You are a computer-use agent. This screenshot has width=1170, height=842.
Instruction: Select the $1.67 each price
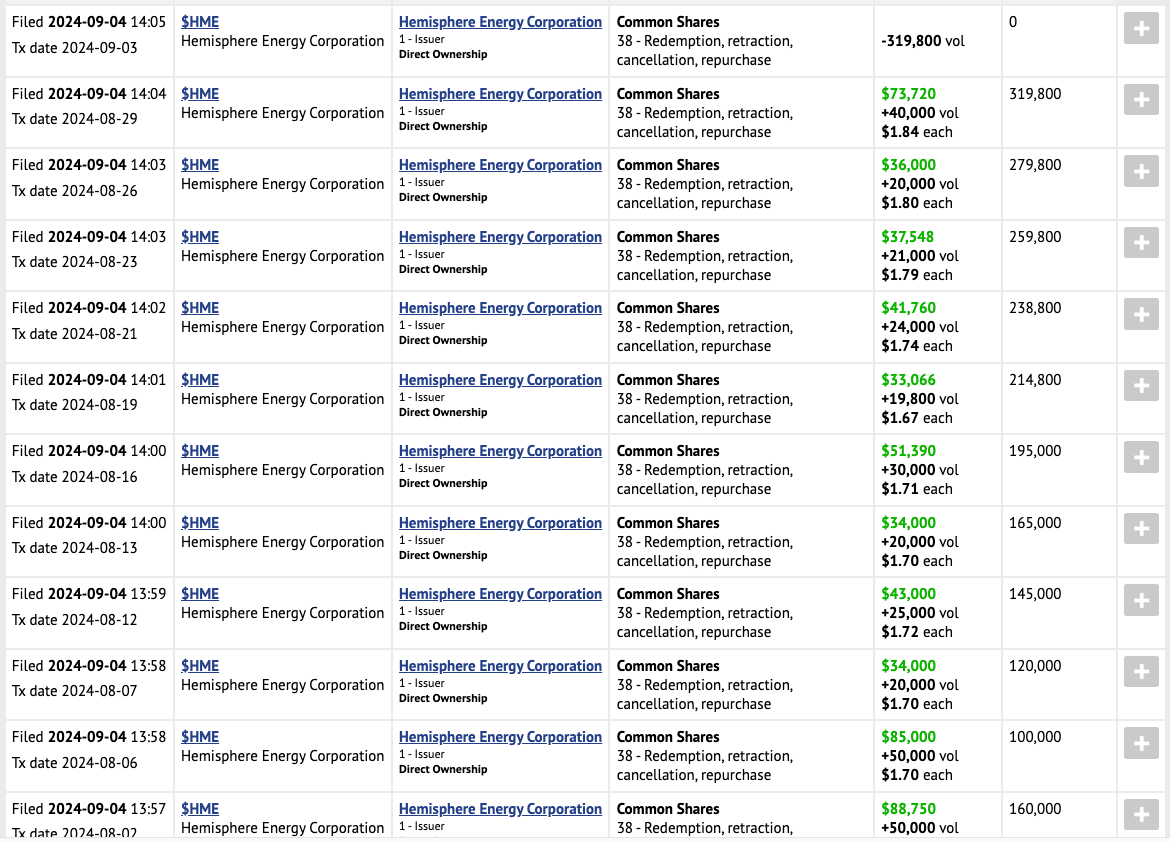pyautogui.click(x=917, y=418)
